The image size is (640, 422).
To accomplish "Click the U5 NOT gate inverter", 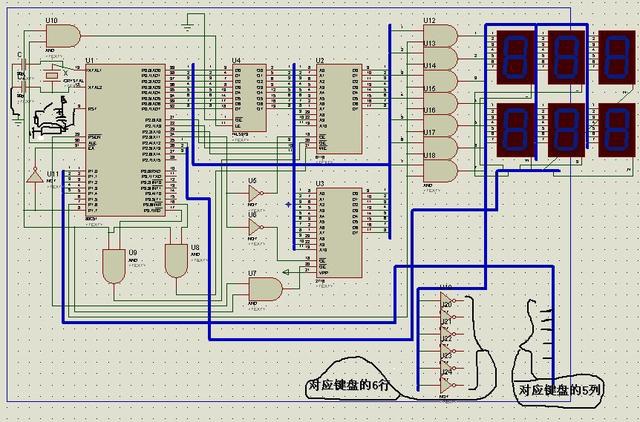I will [256, 194].
